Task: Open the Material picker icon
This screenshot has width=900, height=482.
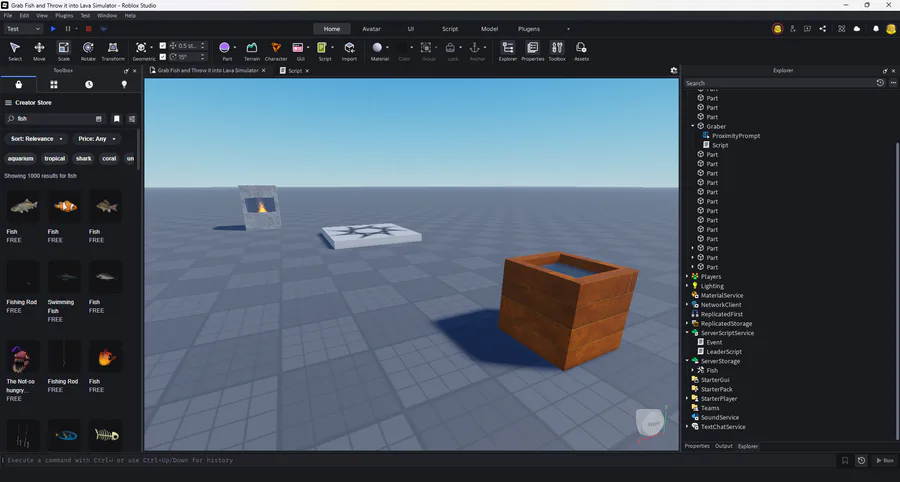Action: tap(377, 48)
